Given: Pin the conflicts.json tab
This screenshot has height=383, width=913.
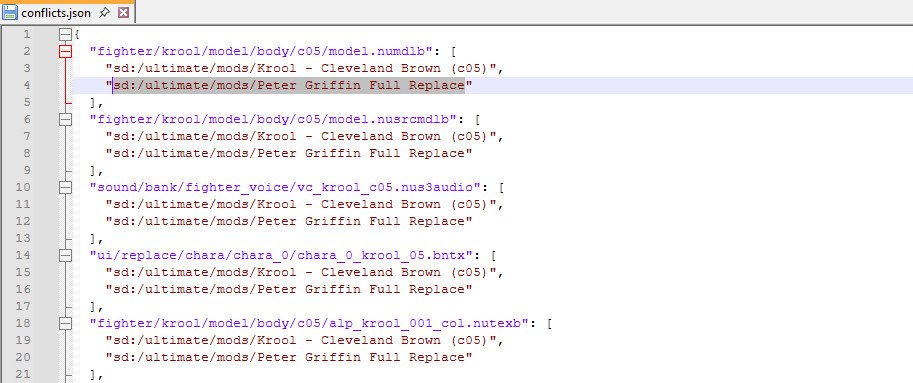Looking at the screenshot, I should tap(104, 12).
